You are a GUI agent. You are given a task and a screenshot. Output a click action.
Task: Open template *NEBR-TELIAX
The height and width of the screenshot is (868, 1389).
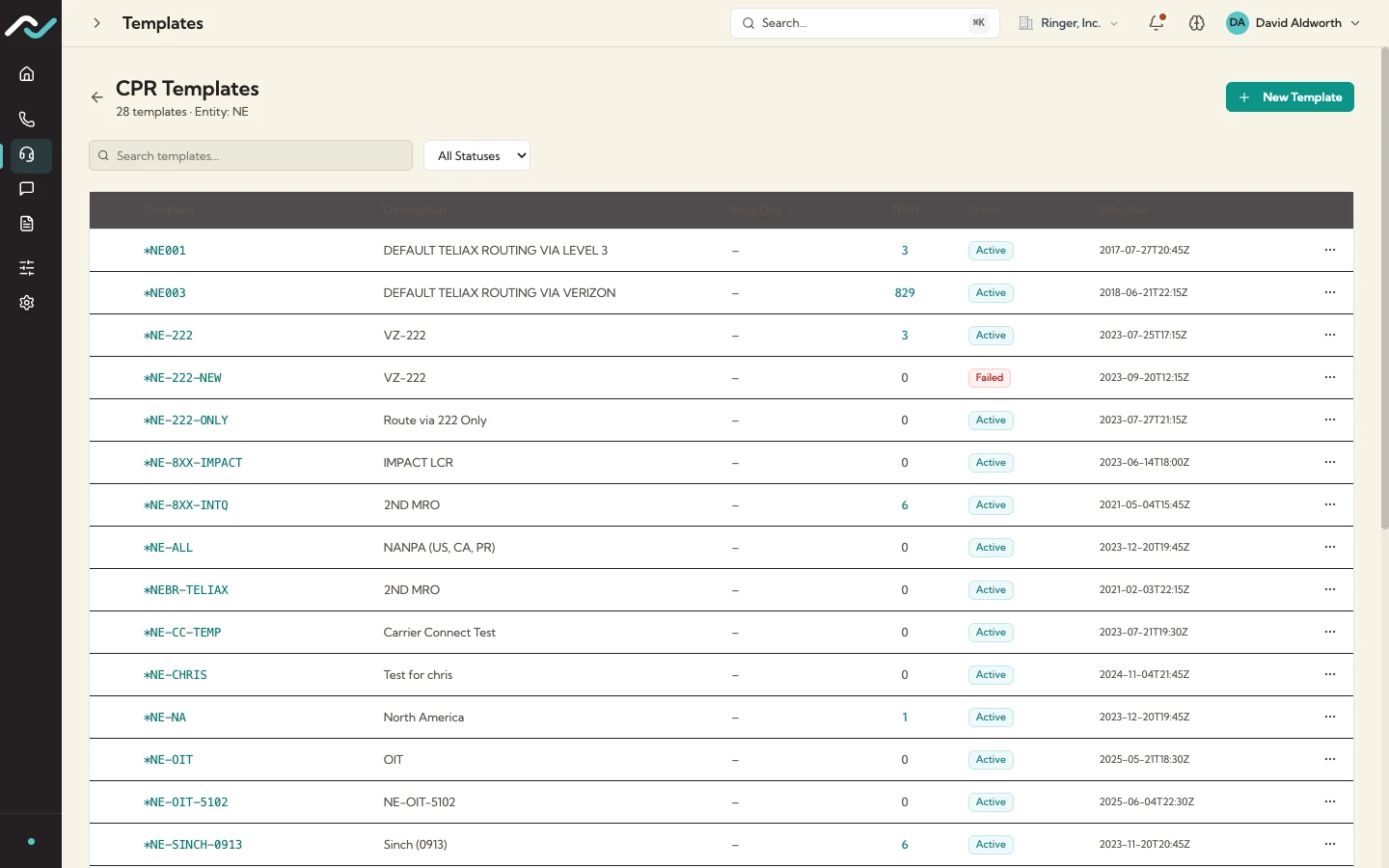point(186,590)
